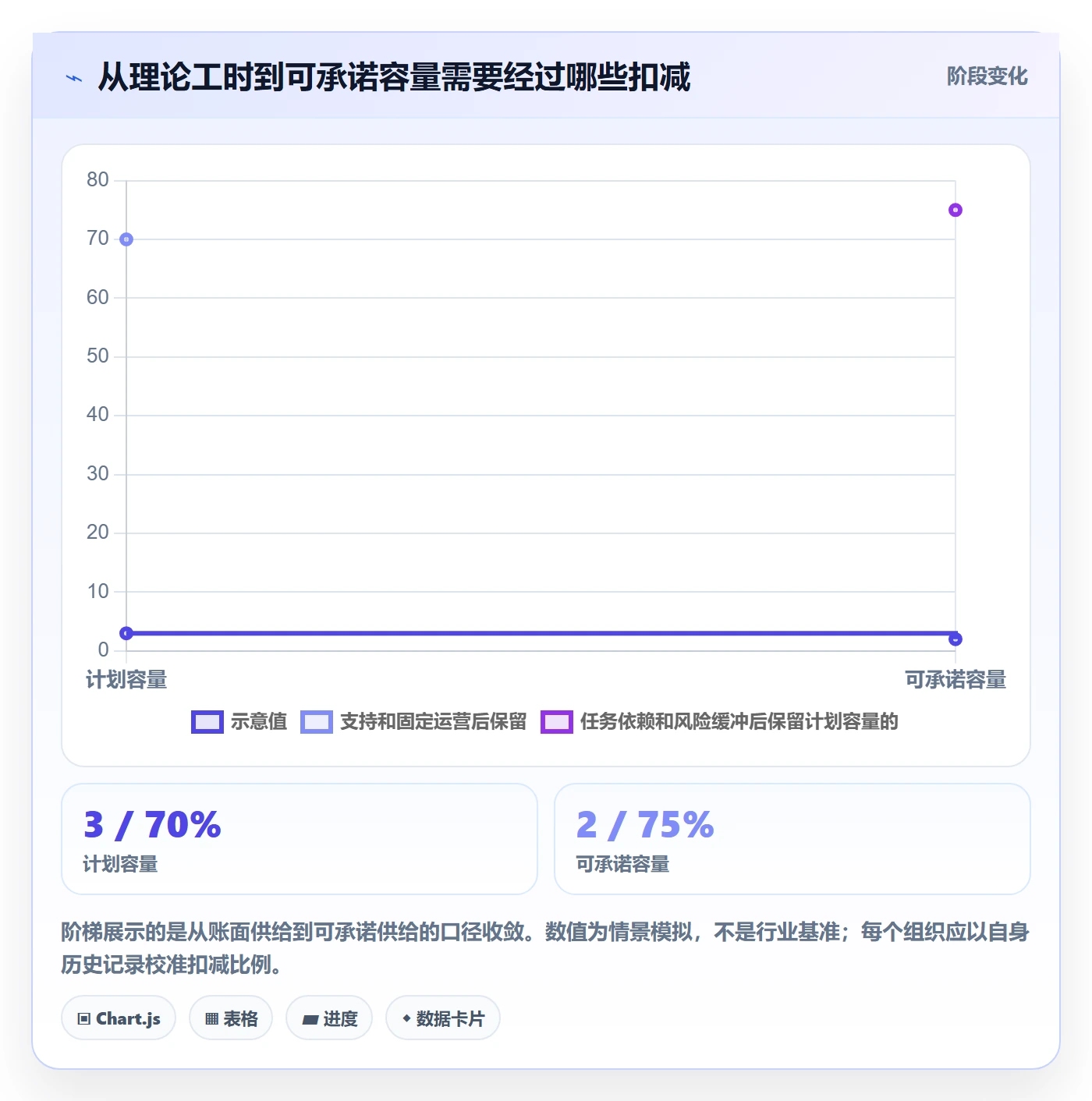The width and height of the screenshot is (1092, 1101).
Task: Click the purple data point at 75
Action: (x=955, y=210)
